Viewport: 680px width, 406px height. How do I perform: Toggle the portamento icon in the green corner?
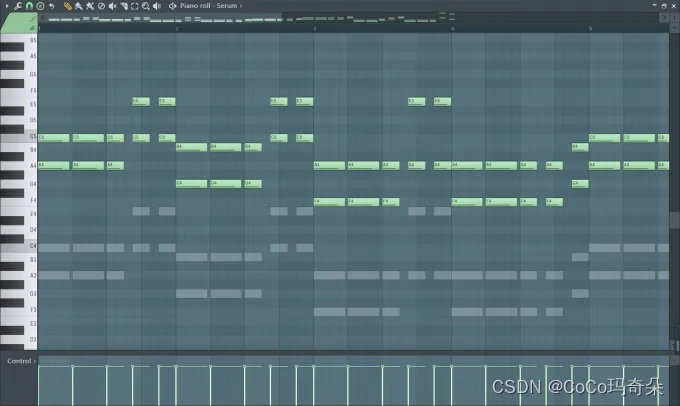click(32, 28)
